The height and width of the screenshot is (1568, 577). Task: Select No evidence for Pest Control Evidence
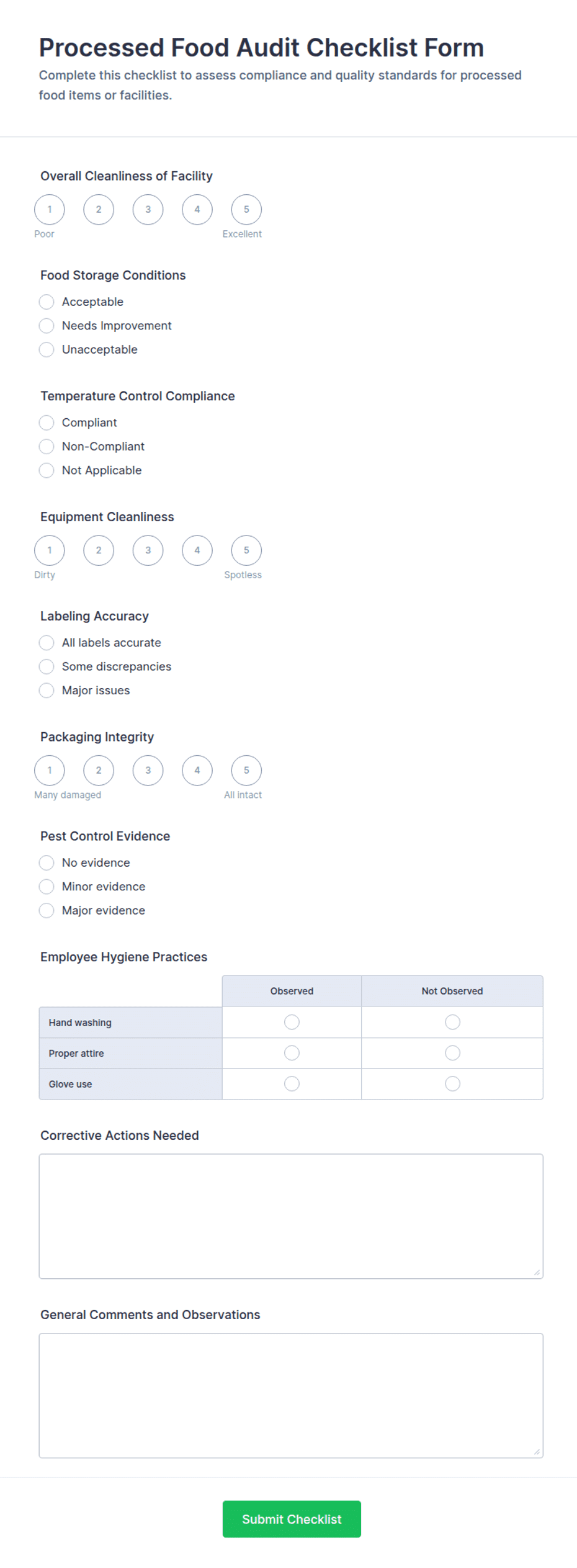coord(47,862)
